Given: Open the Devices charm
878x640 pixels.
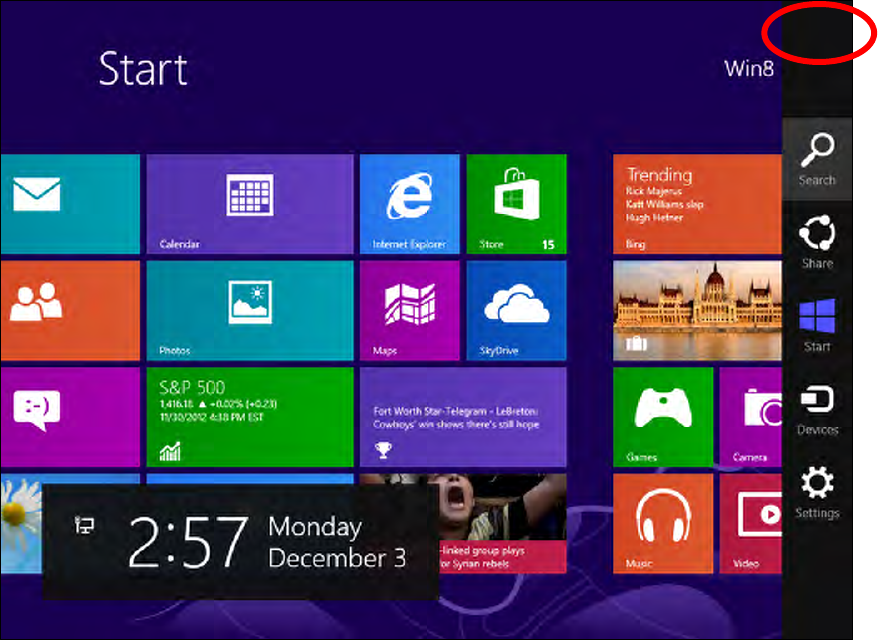Looking at the screenshot, I should (817, 409).
